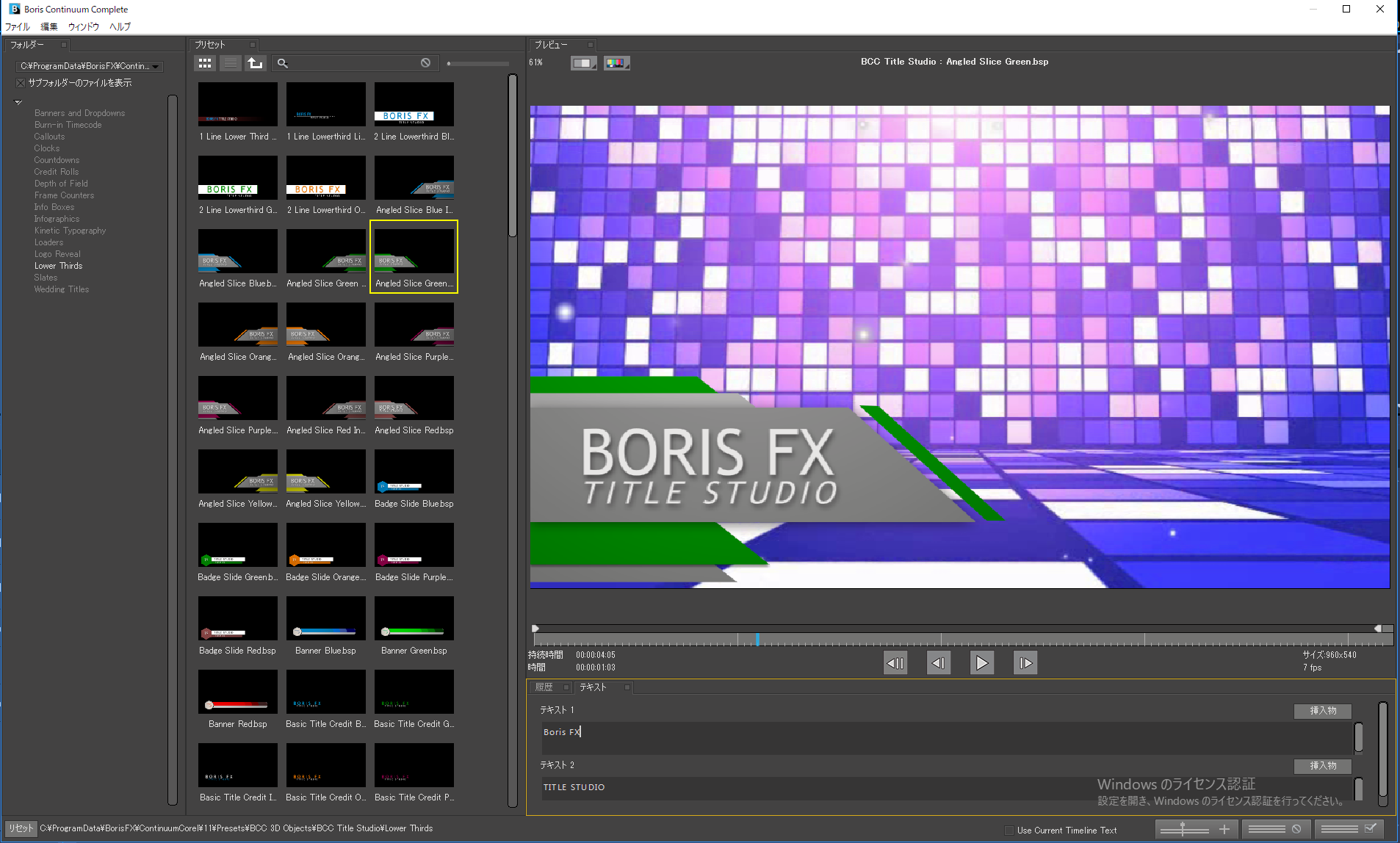Click the 挿入物 button for テキスト 1

coord(1323,711)
